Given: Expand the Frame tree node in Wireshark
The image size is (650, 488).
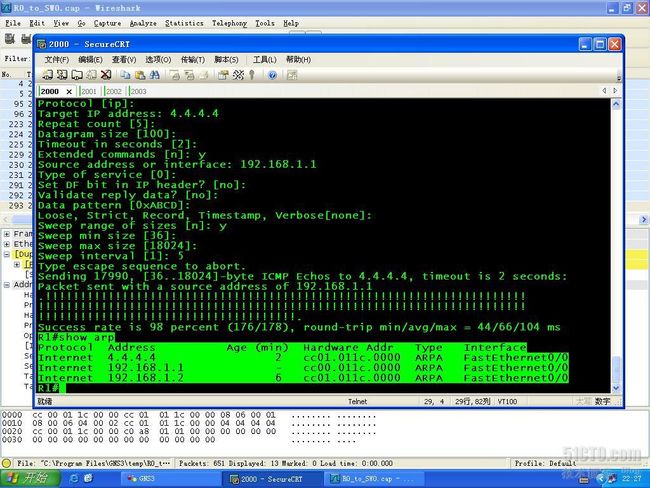Looking at the screenshot, I should click(7, 234).
